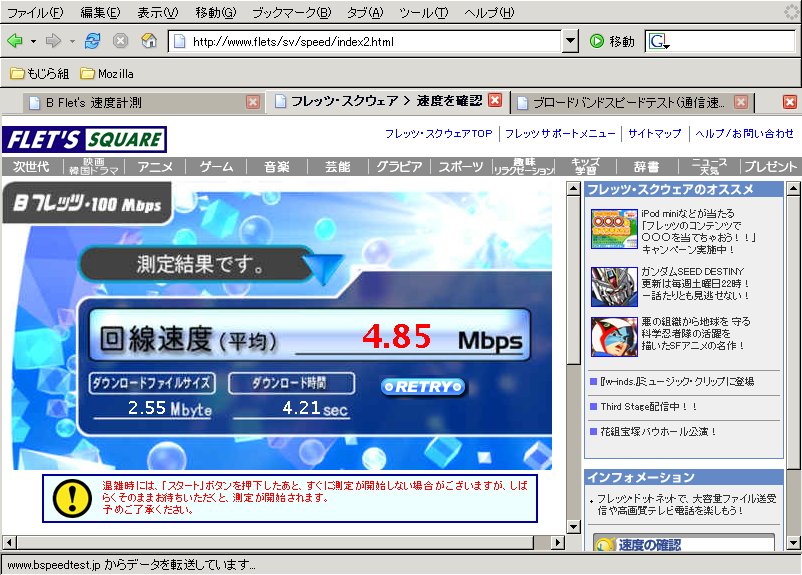Image resolution: width=802 pixels, height=575 pixels.
Task: Open the 表示(V) menu
Action: (158, 12)
